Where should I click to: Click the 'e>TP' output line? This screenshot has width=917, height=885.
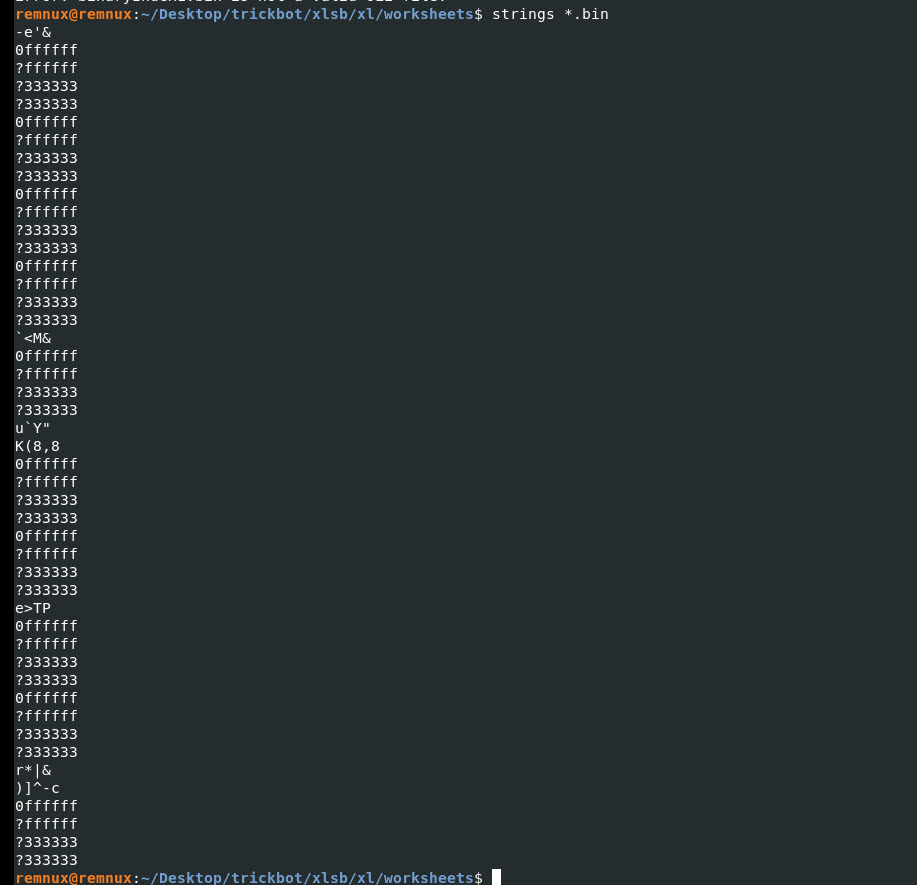tap(33, 608)
